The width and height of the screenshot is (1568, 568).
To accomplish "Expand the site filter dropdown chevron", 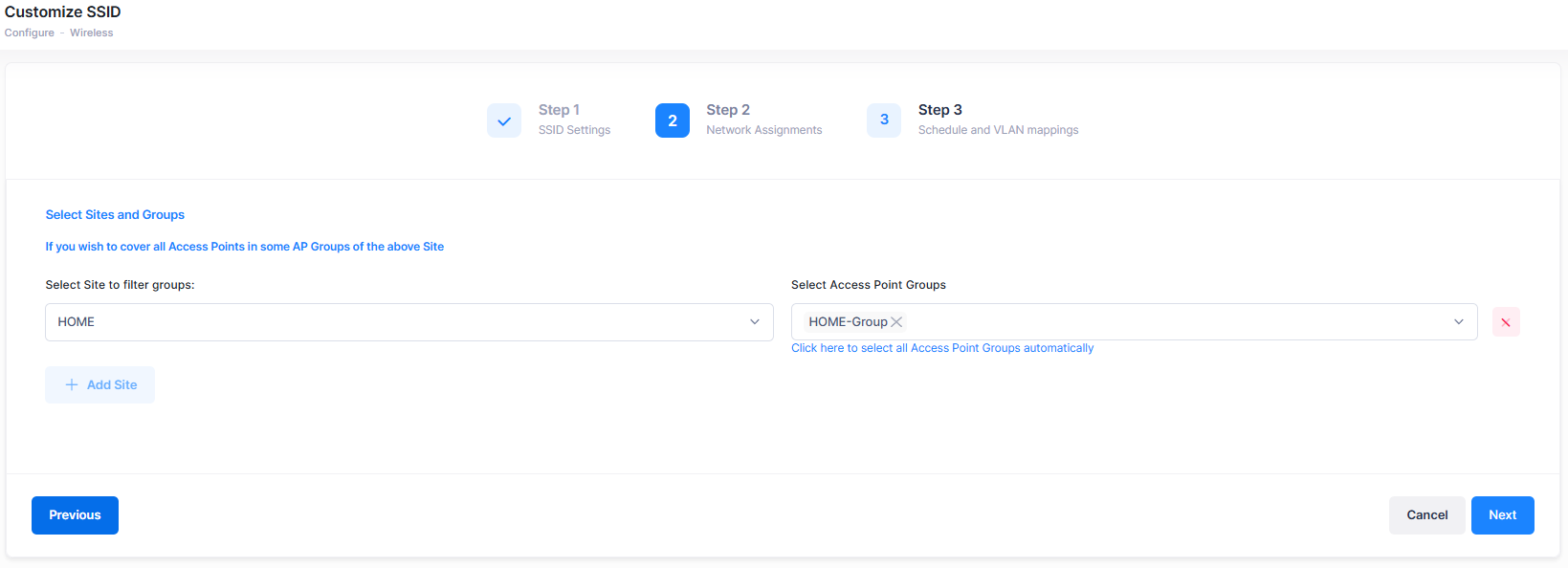I will click(755, 322).
